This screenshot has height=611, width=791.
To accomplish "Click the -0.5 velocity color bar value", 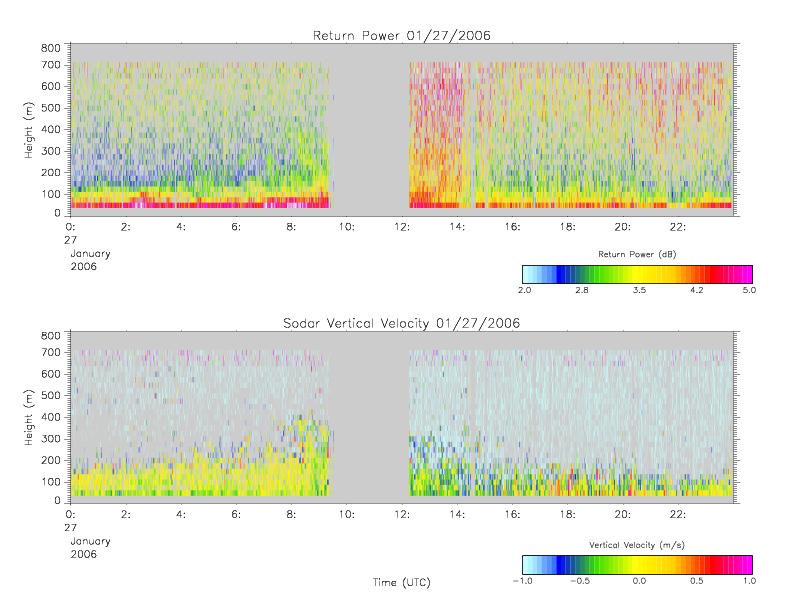I will click(580, 581).
